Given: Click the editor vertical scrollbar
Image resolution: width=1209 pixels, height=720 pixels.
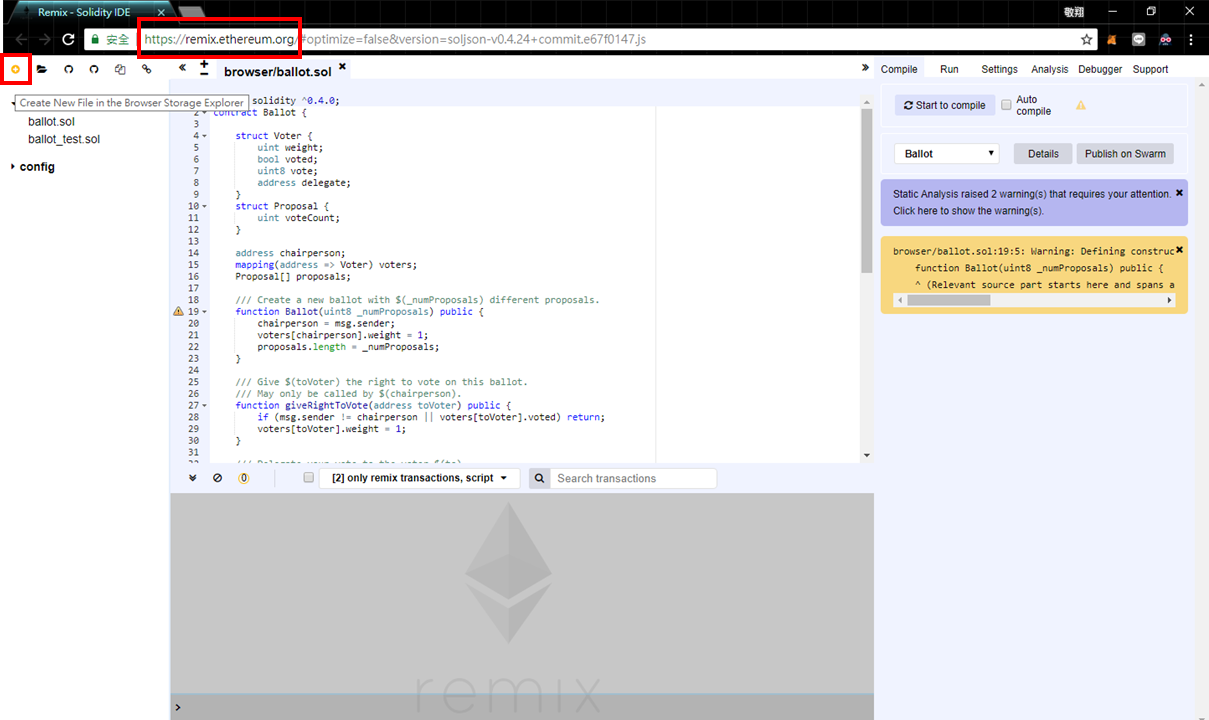Looking at the screenshot, I should click(x=866, y=190).
